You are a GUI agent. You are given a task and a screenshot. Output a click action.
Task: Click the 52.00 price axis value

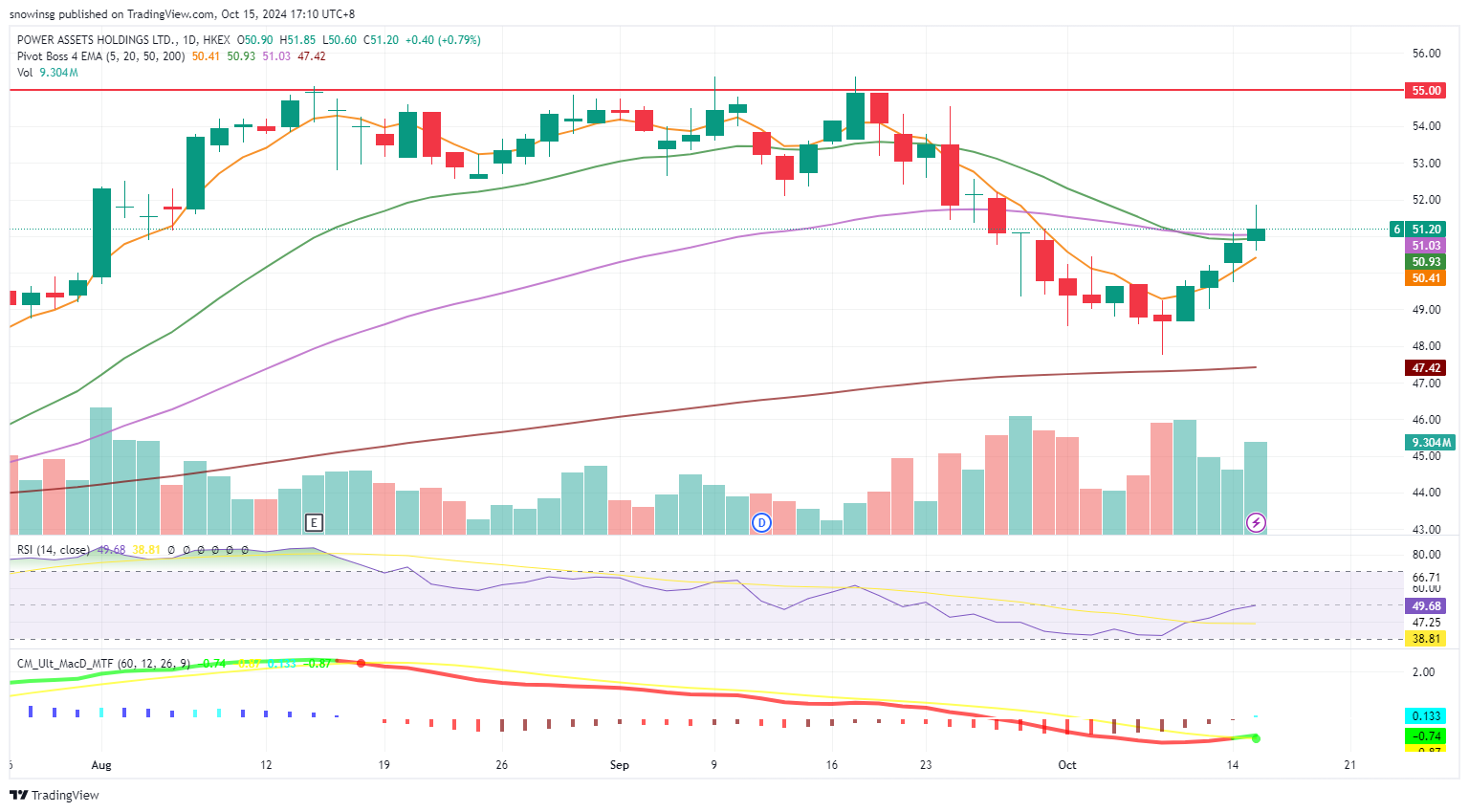[x=1426, y=200]
